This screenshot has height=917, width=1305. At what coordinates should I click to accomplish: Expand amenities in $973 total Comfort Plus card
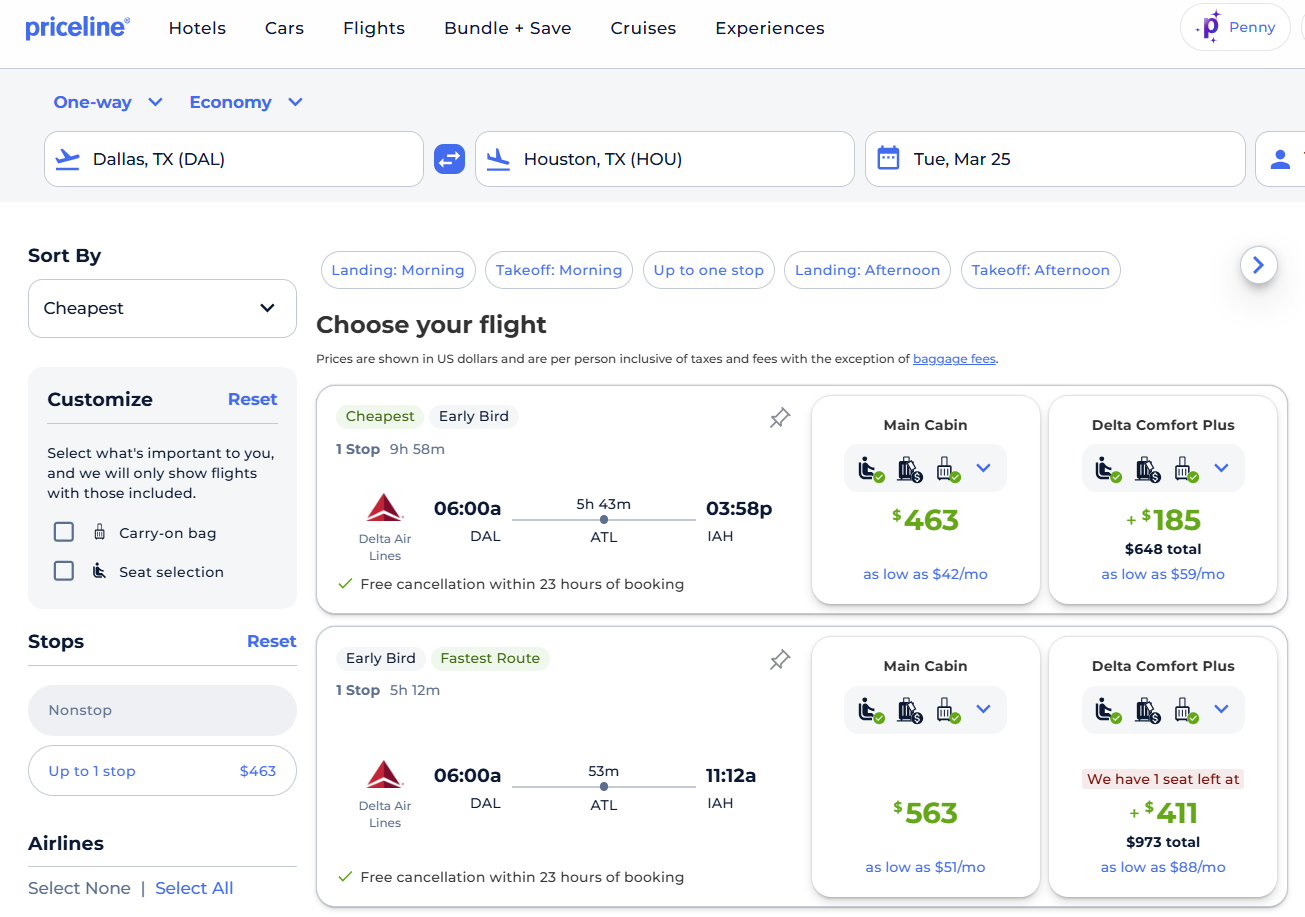(1221, 709)
